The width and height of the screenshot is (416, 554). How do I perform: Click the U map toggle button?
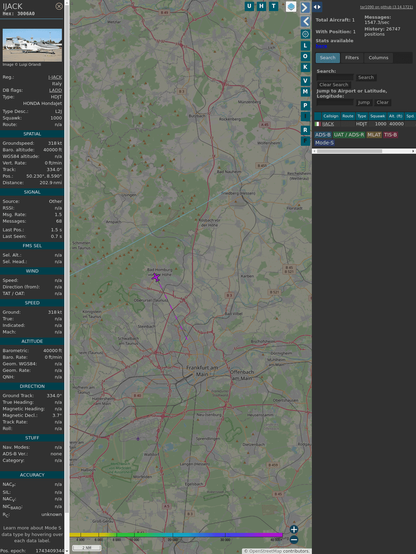[x=249, y=6]
